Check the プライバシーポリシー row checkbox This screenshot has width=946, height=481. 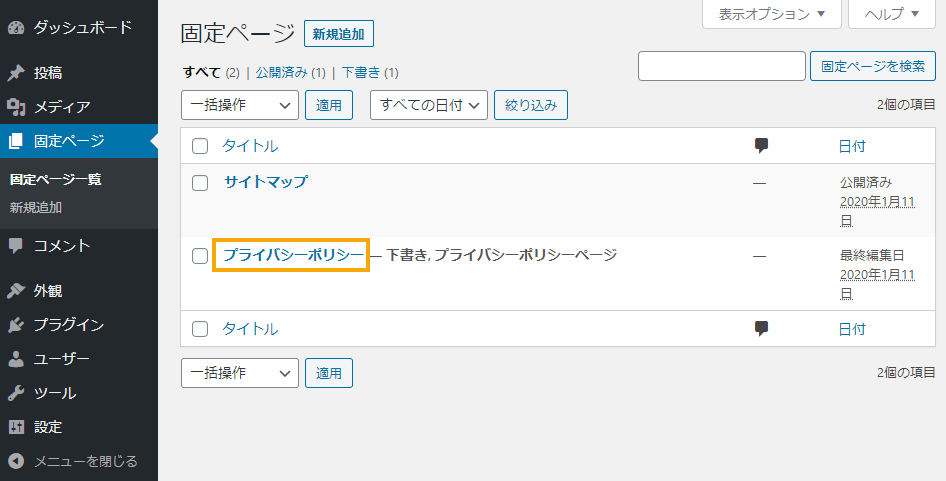coord(200,255)
